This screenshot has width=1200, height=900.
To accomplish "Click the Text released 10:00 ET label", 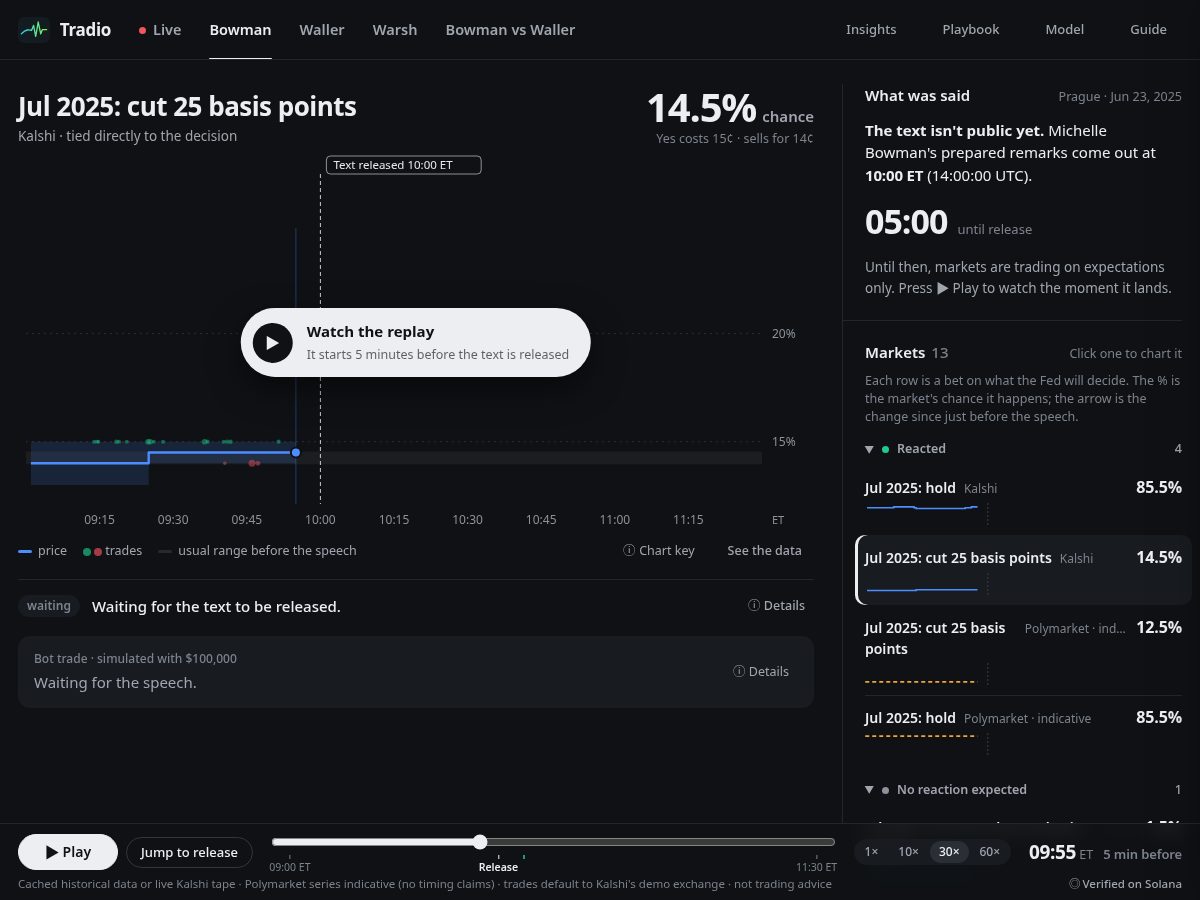I will coord(404,165).
